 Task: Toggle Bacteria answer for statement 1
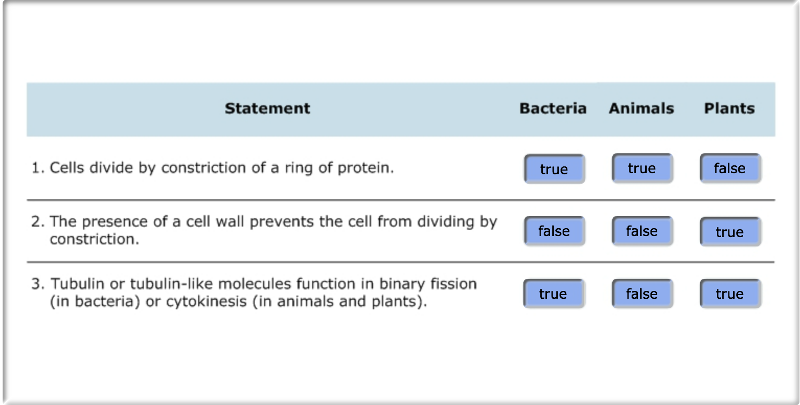point(554,169)
